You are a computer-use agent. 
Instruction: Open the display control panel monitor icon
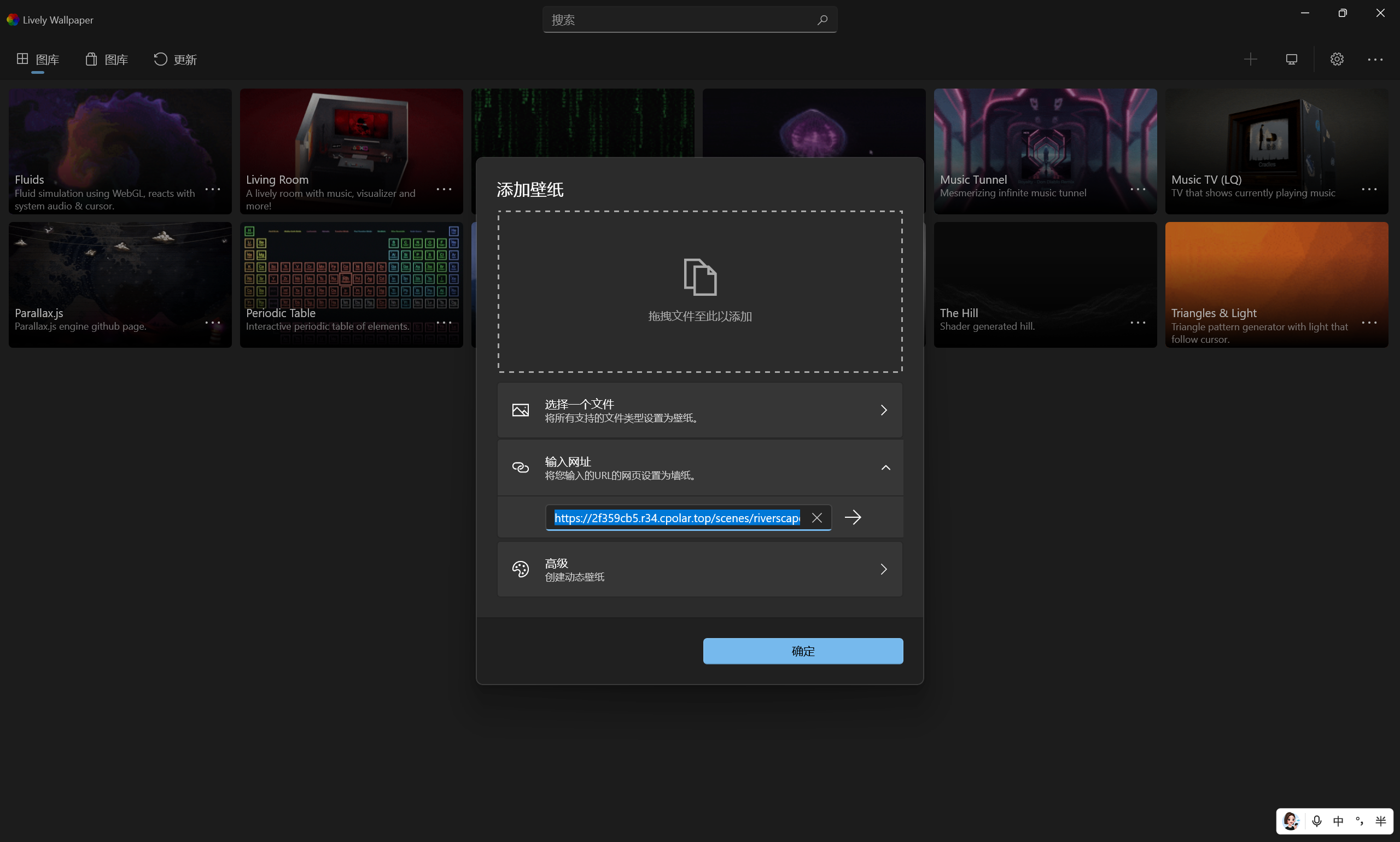point(1292,59)
